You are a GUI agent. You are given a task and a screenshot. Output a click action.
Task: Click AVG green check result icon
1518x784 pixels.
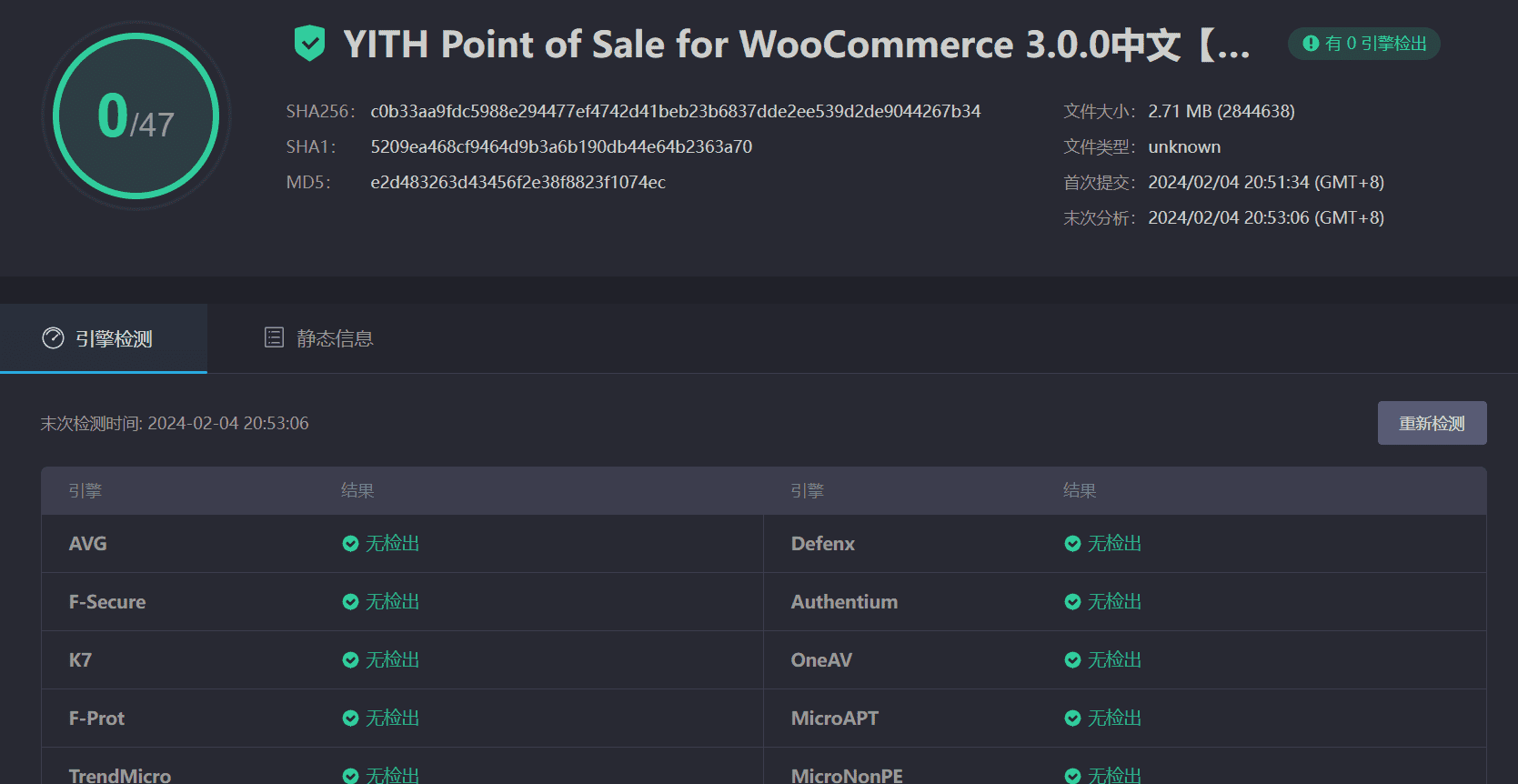click(x=350, y=544)
